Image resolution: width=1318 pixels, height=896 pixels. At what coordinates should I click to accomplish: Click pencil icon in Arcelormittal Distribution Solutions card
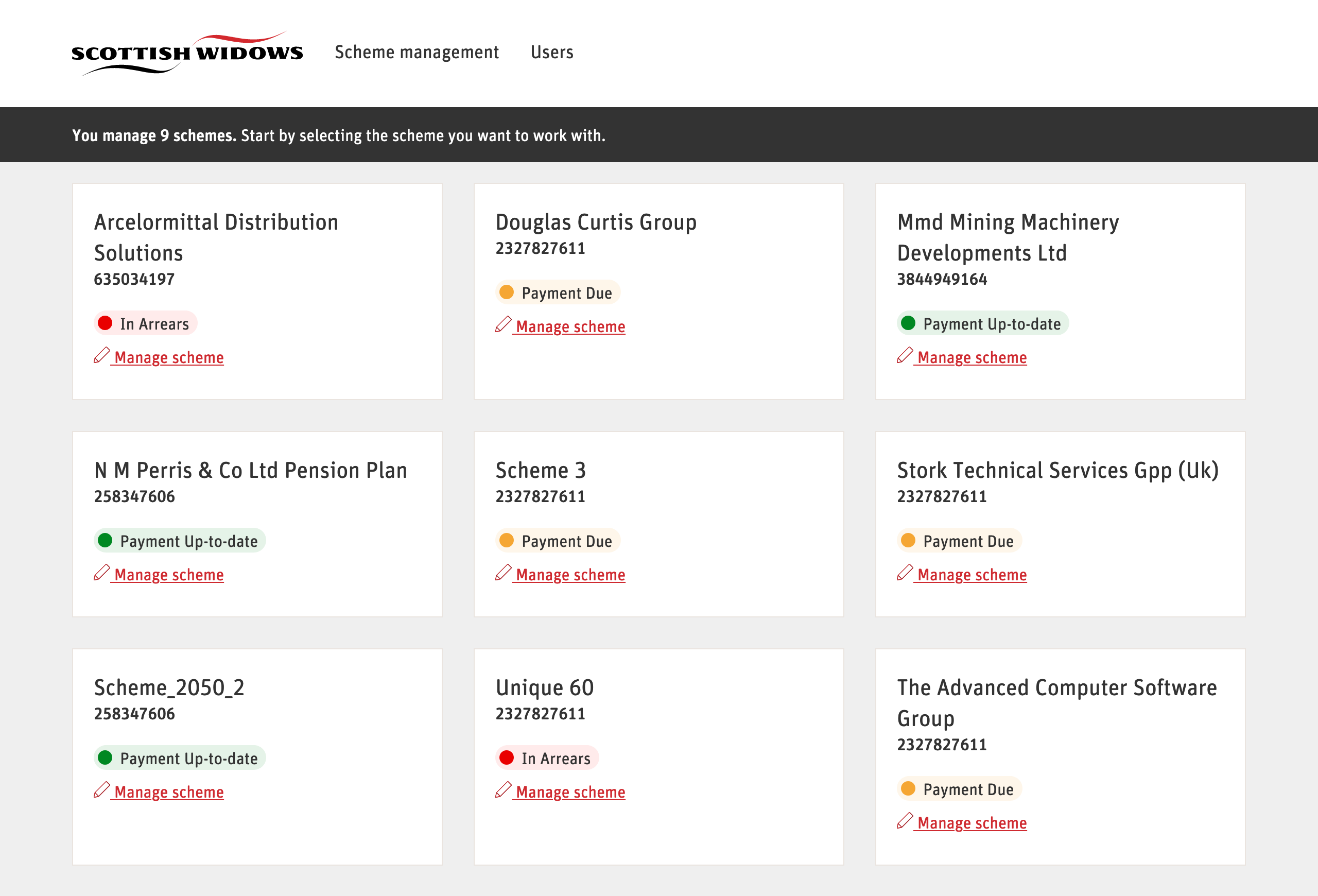102,355
